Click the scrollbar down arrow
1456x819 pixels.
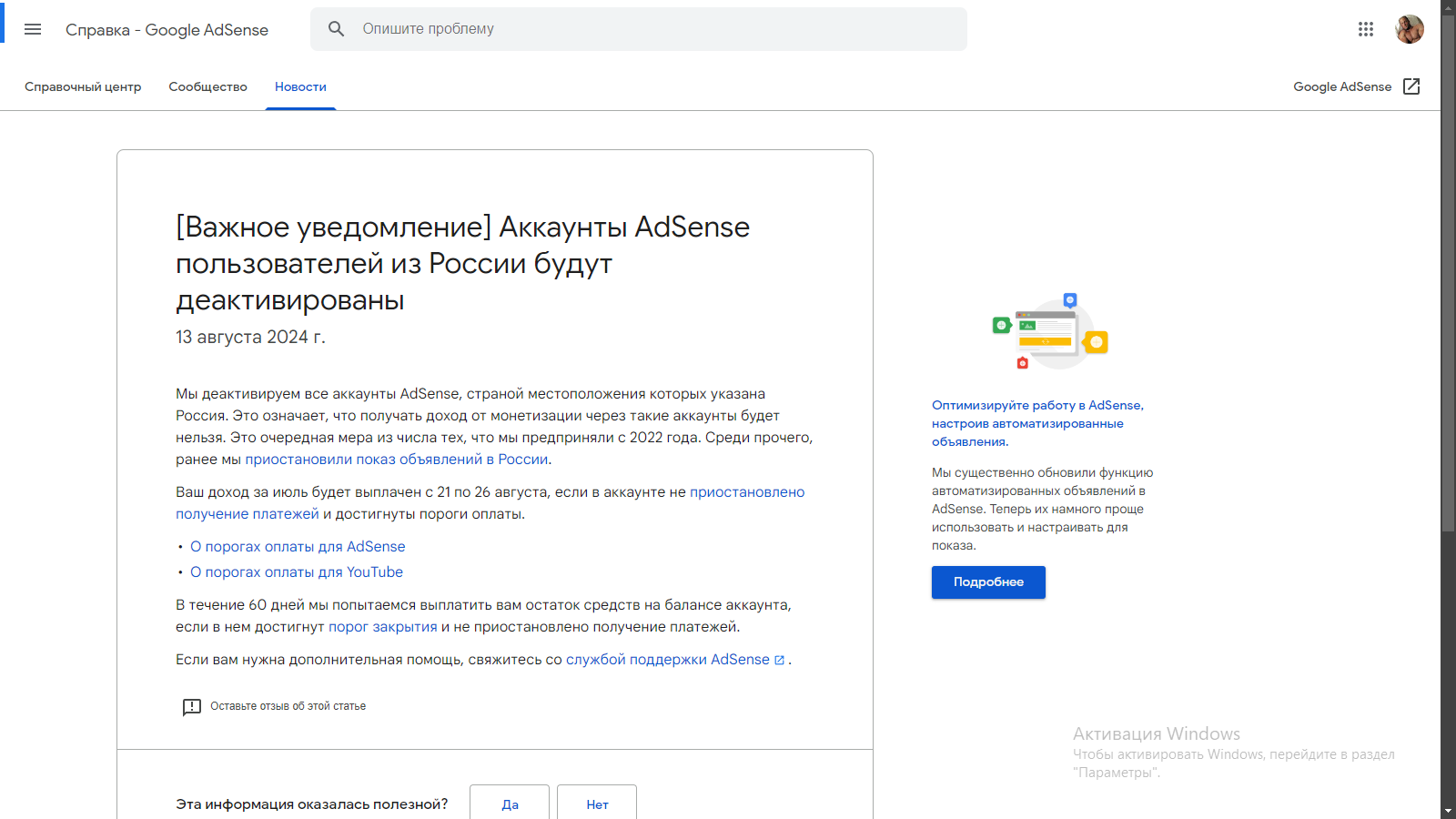click(x=1448, y=811)
